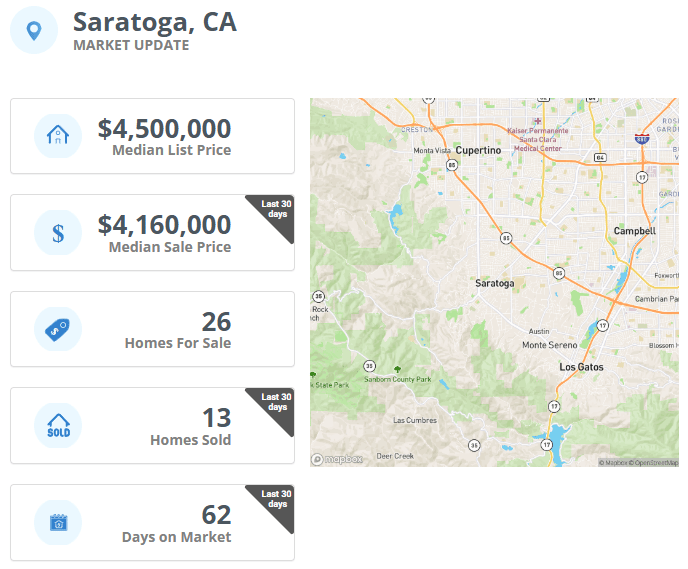Image resolution: width=688 pixels, height=569 pixels.
Task: Open the 26 Homes For Sale card
Action: coord(152,329)
